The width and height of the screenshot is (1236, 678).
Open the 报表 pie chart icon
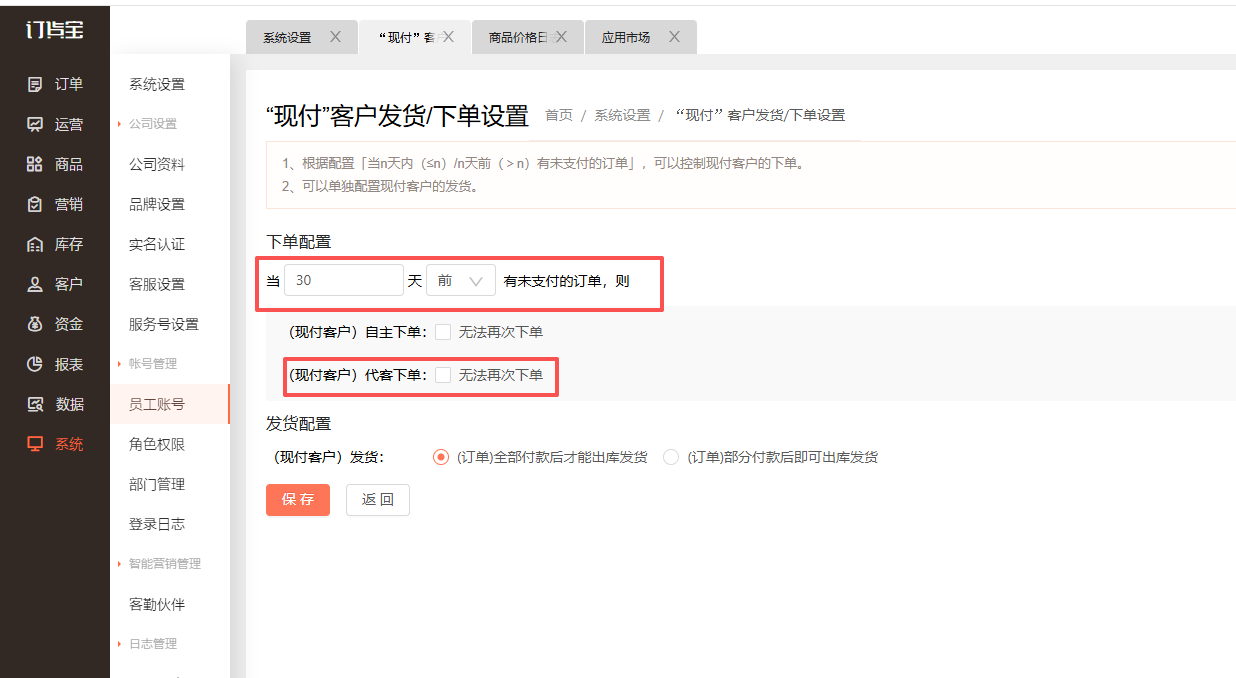pos(36,365)
